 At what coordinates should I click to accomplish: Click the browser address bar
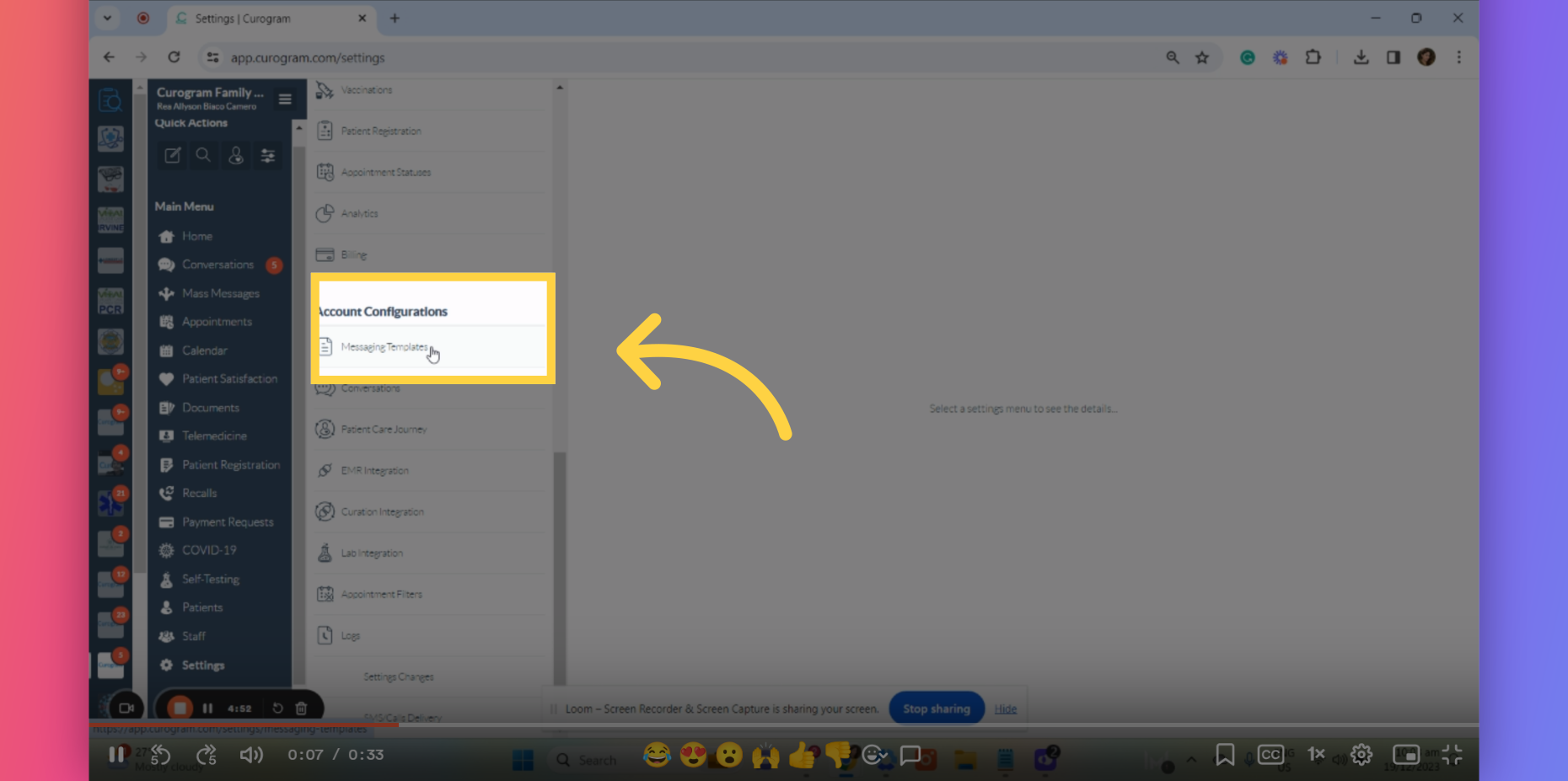click(308, 57)
